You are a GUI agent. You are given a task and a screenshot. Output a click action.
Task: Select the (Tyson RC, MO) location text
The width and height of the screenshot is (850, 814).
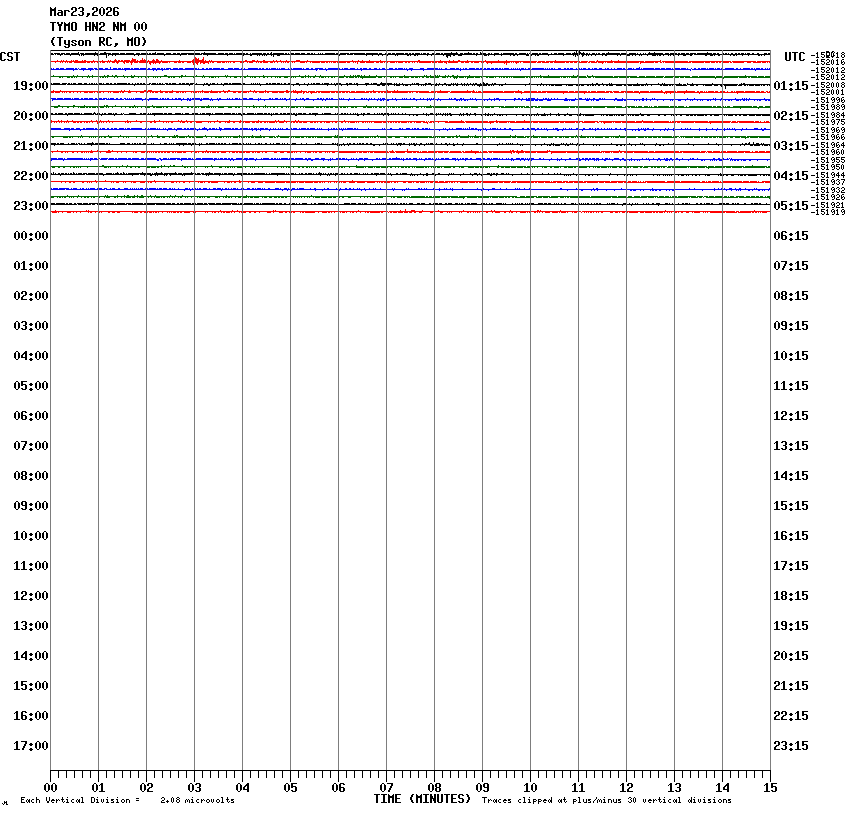98,41
